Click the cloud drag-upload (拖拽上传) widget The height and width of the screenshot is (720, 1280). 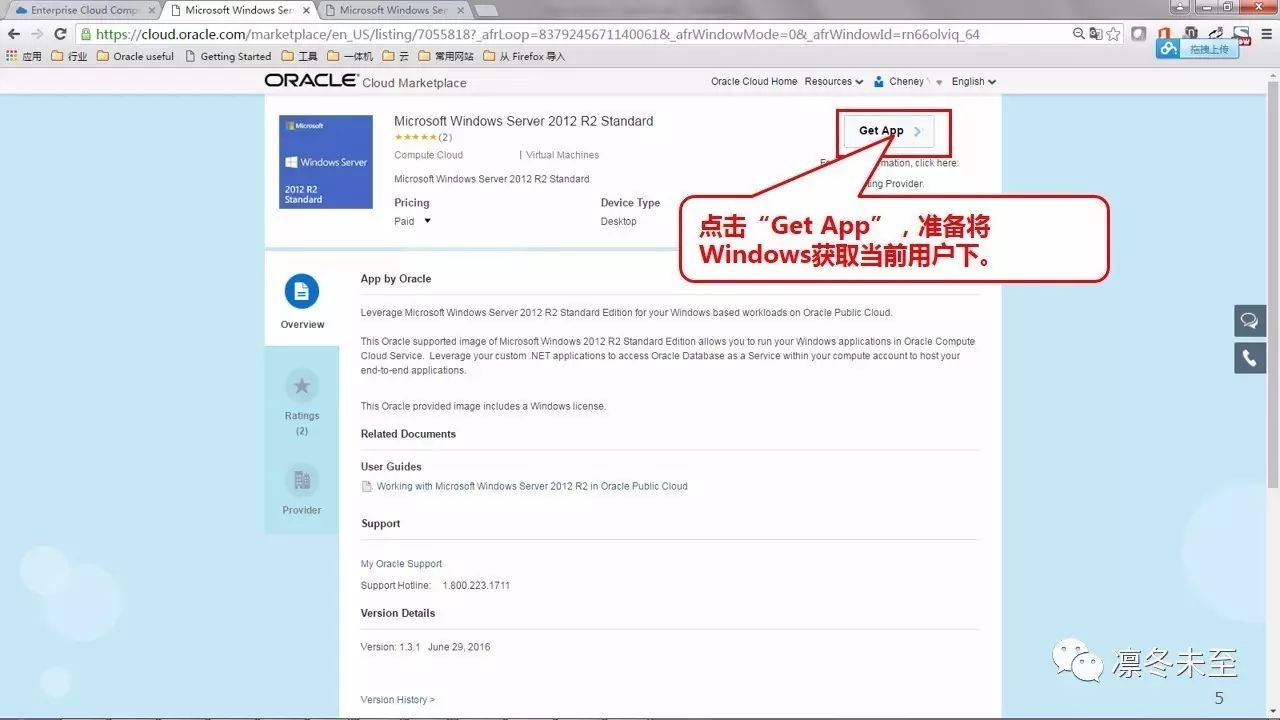pyautogui.click(x=1197, y=49)
